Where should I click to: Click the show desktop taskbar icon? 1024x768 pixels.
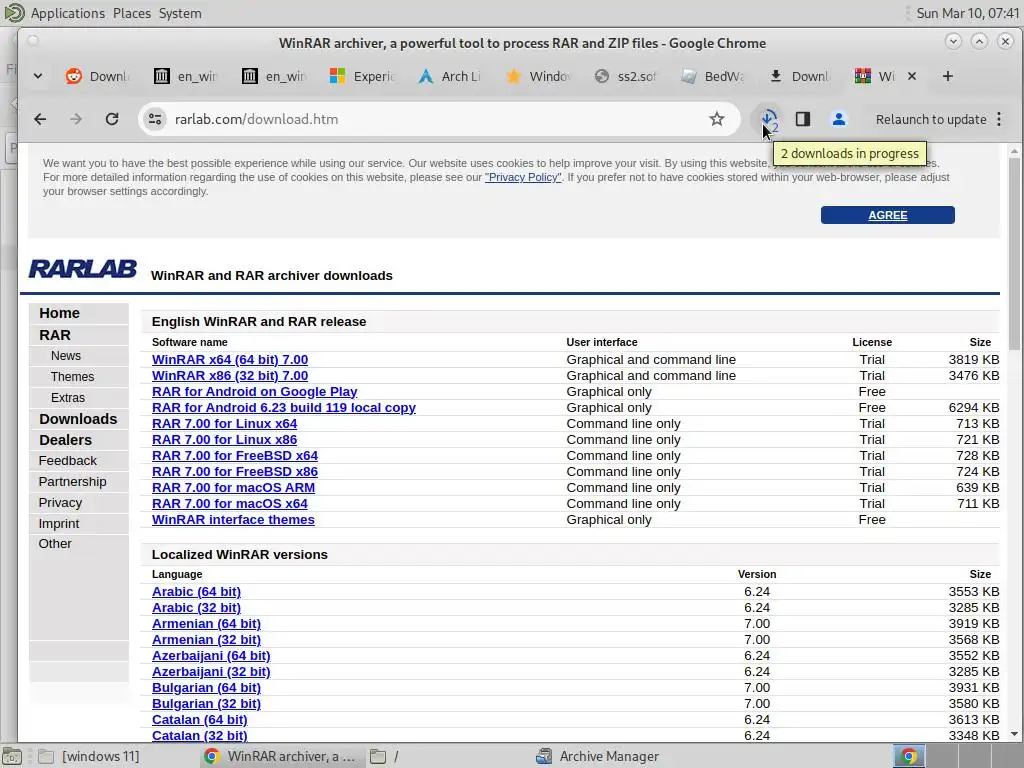[x=12, y=756]
